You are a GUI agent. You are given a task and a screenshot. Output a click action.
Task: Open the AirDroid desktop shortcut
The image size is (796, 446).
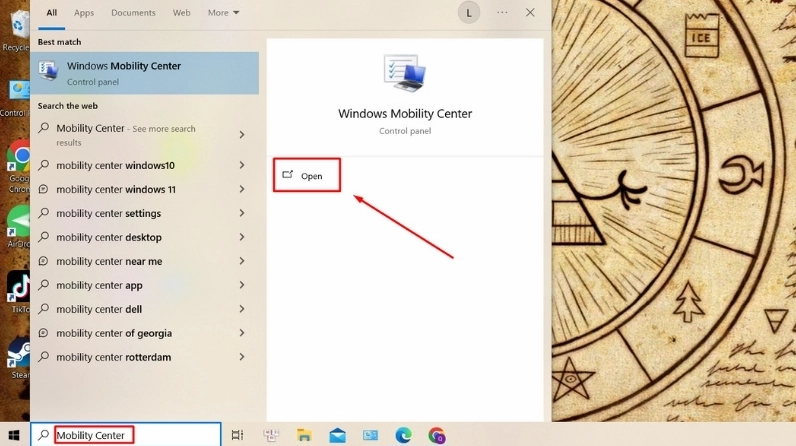point(18,227)
